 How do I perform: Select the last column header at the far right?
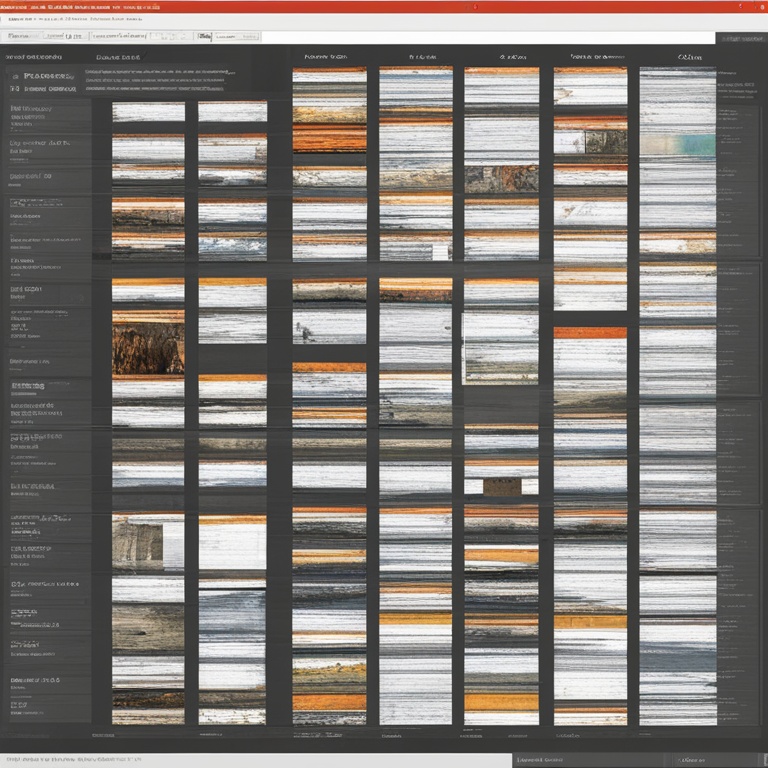pyautogui.click(x=690, y=58)
